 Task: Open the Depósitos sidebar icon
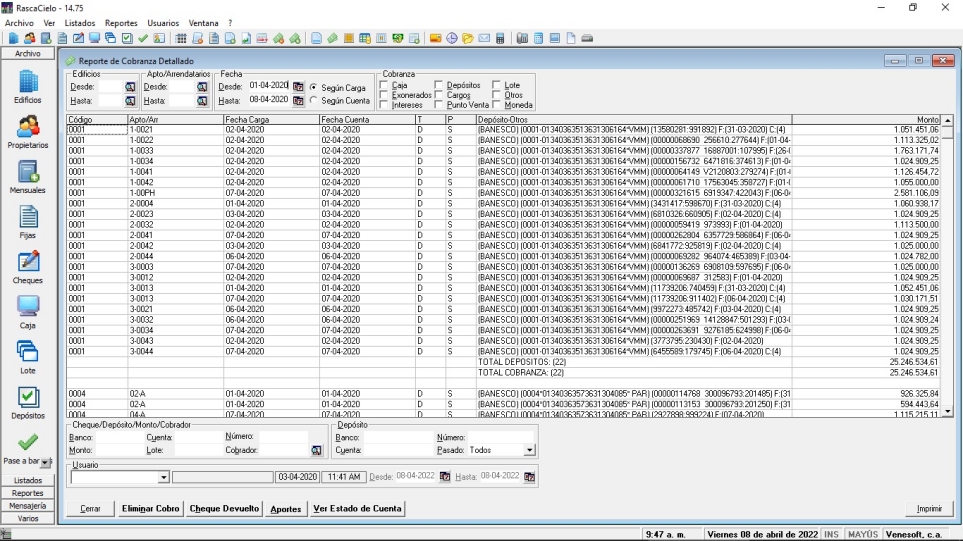click(x=28, y=397)
